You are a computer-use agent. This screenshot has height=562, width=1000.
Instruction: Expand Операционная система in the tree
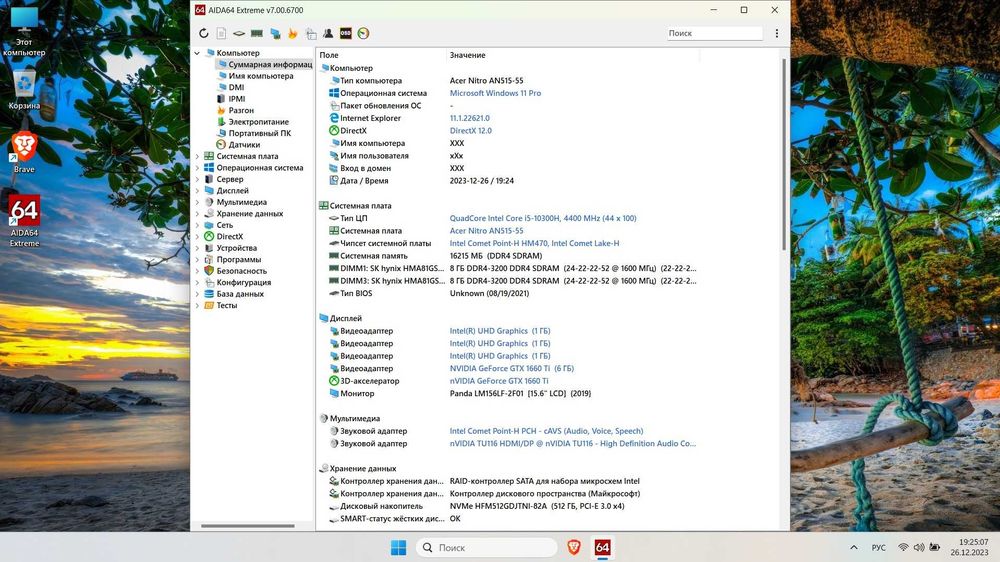(197, 168)
